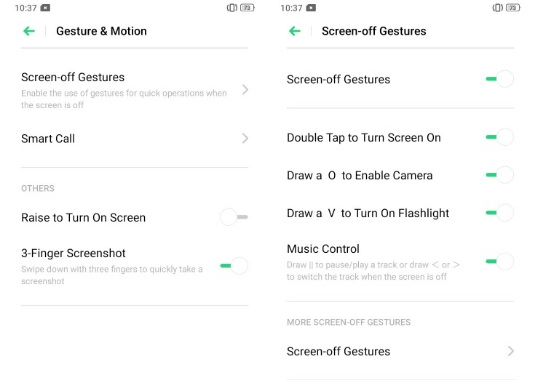Open Screen-off Gestures under More Screen-off Gestures
This screenshot has height=380, width=535.
point(400,351)
